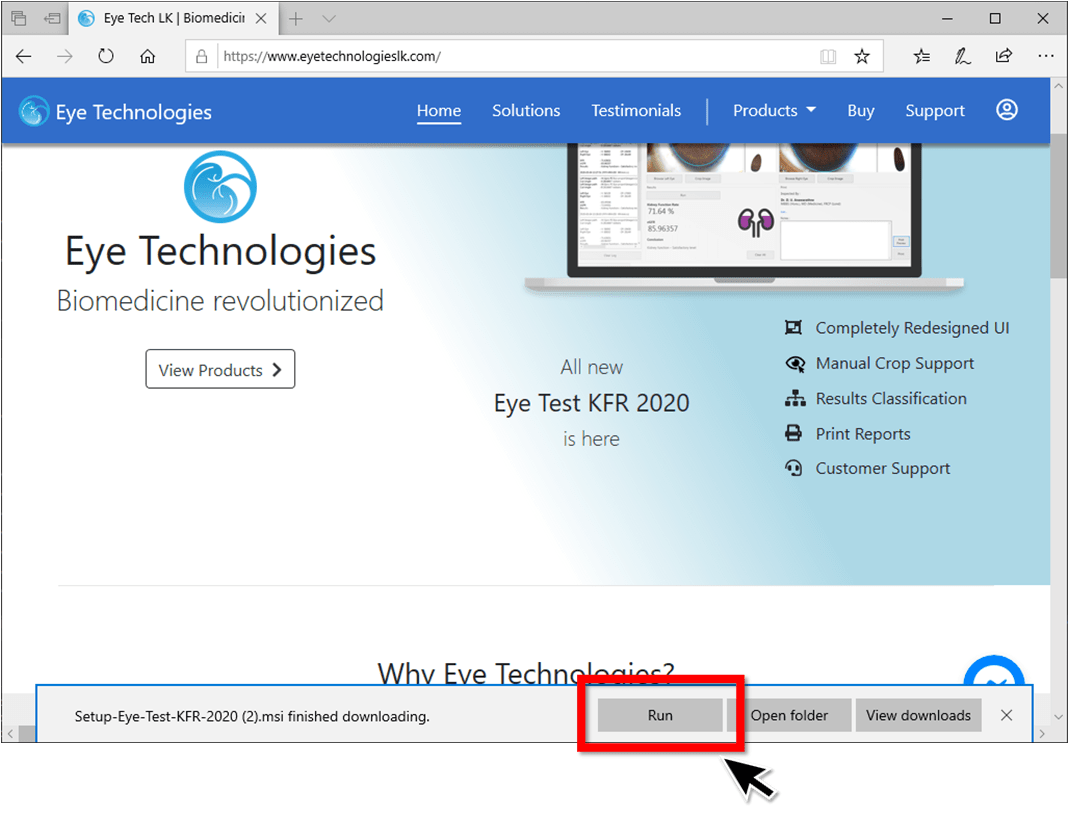Click the Results Classification hierarchy icon
This screenshot has width=1069, height=819.
click(x=795, y=398)
